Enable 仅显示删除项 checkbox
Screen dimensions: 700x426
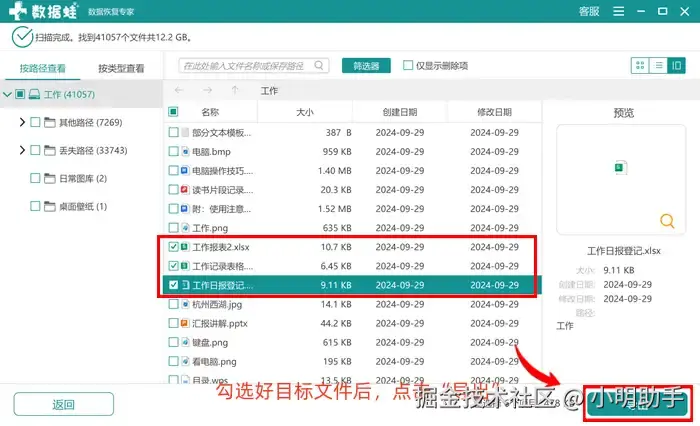[x=408, y=65]
